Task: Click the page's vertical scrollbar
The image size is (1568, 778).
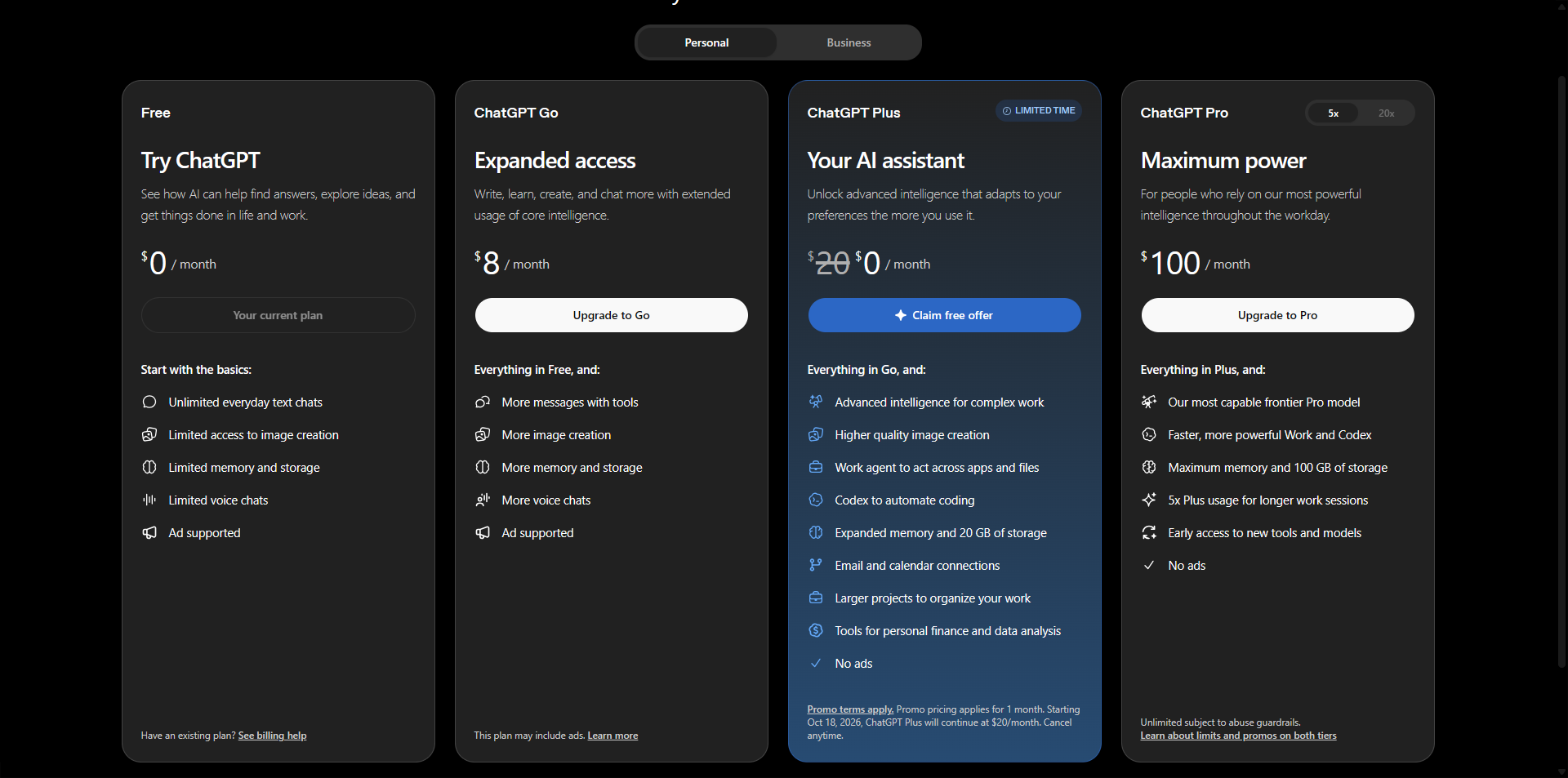Action: pyautogui.click(x=1561, y=371)
